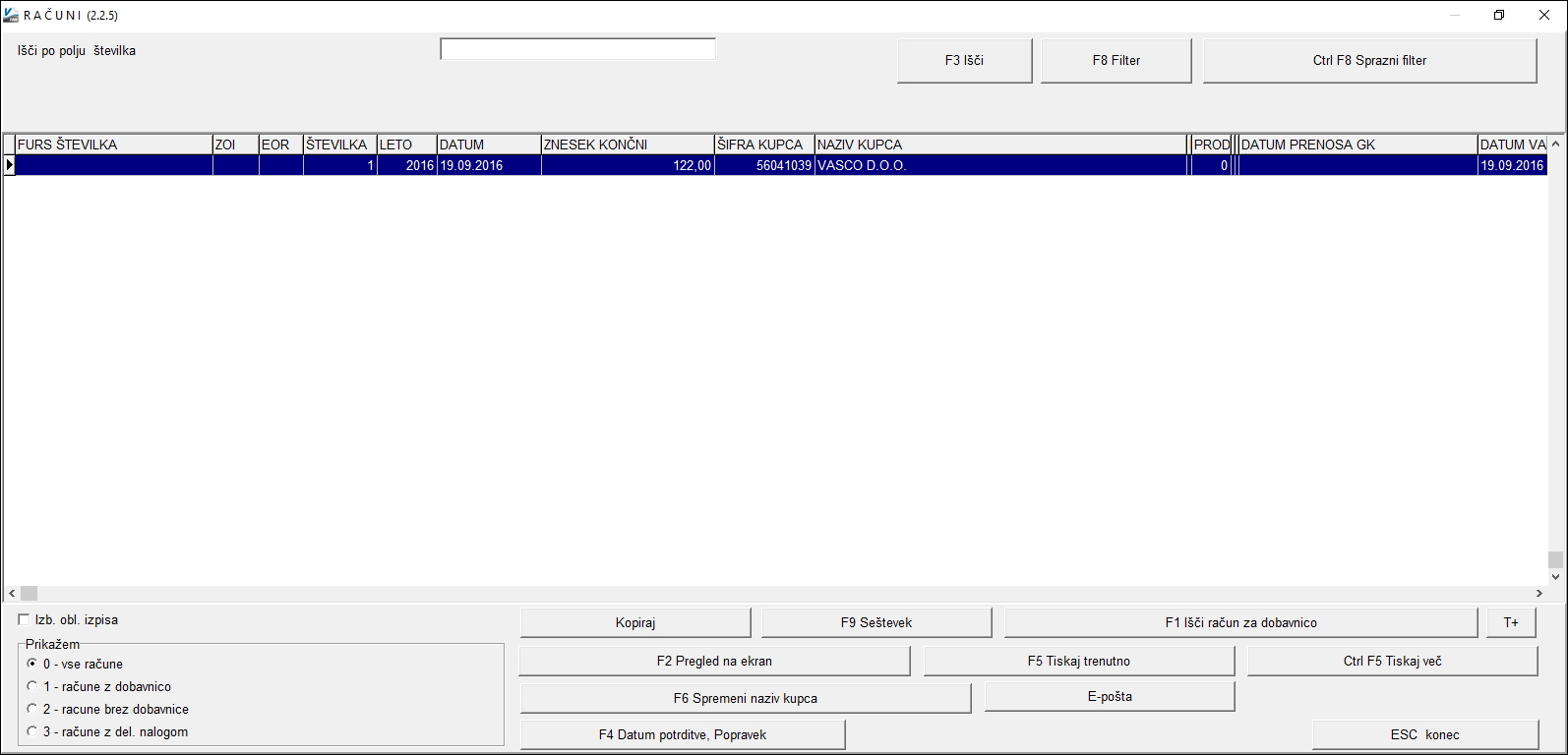Click the 122,00 amount cell
This screenshot has height=755, width=1568.
point(627,165)
